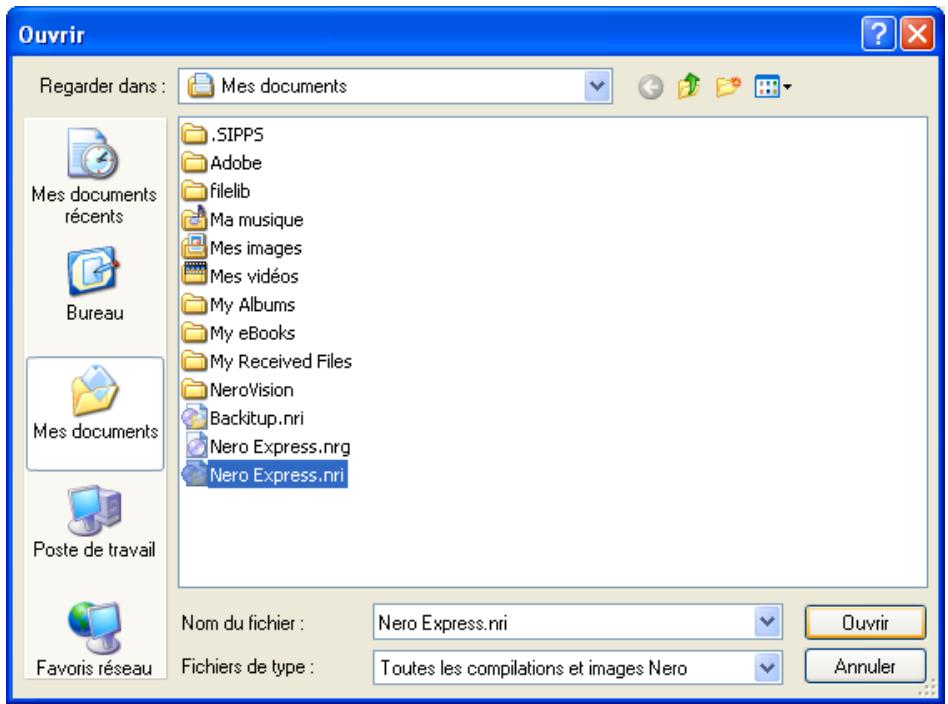Select the My eBooks entry
Viewport: 948px width, 704px height.
click(252, 333)
